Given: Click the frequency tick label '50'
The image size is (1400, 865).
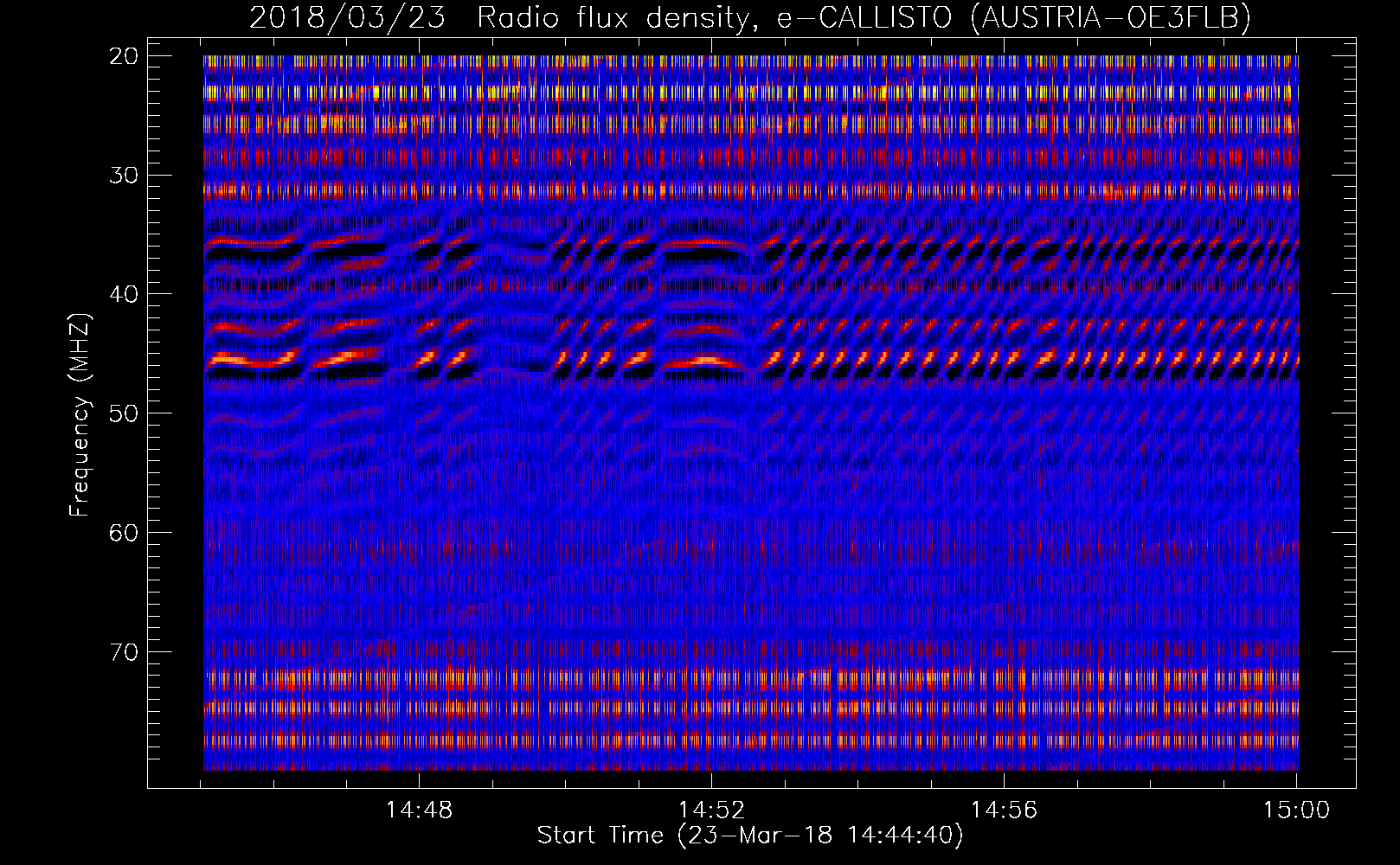Looking at the screenshot, I should pos(125,413).
